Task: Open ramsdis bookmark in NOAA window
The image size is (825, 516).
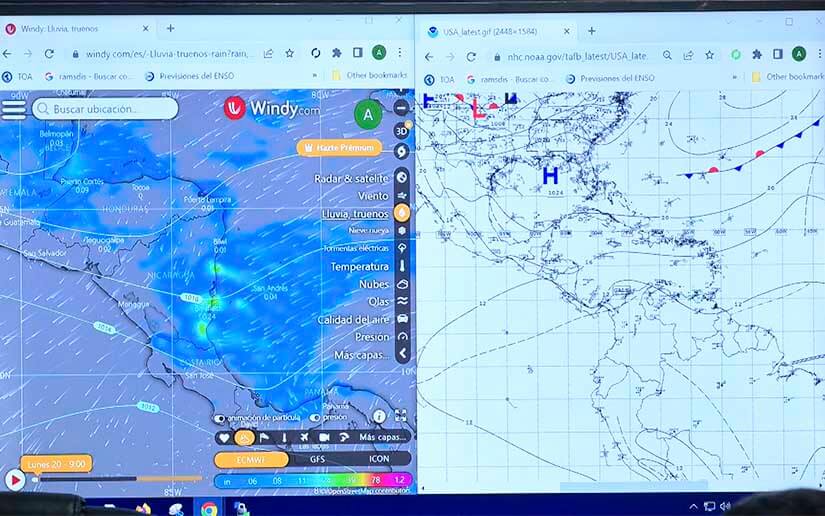Action: 510,79
